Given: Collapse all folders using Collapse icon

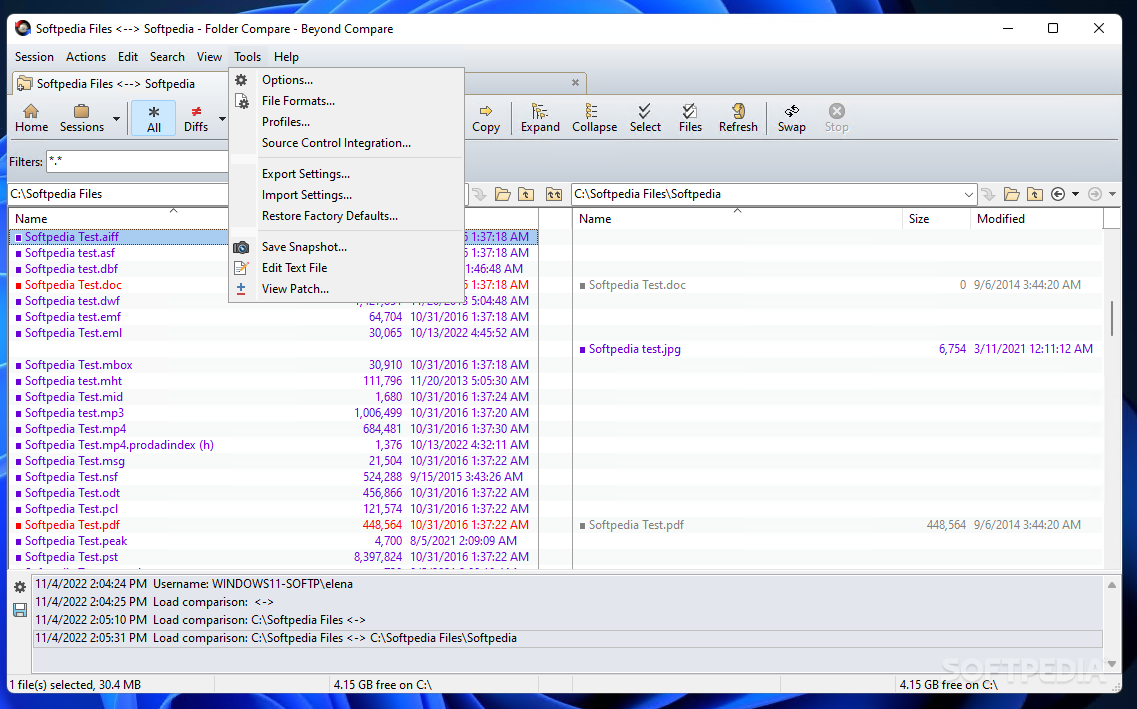Looking at the screenshot, I should click(595, 118).
